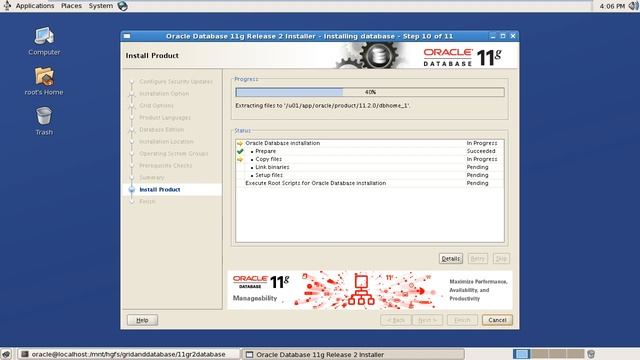This screenshot has width=640, height=360.
Task: Launch the web browser globe icon in top panel
Action: tap(122, 6)
